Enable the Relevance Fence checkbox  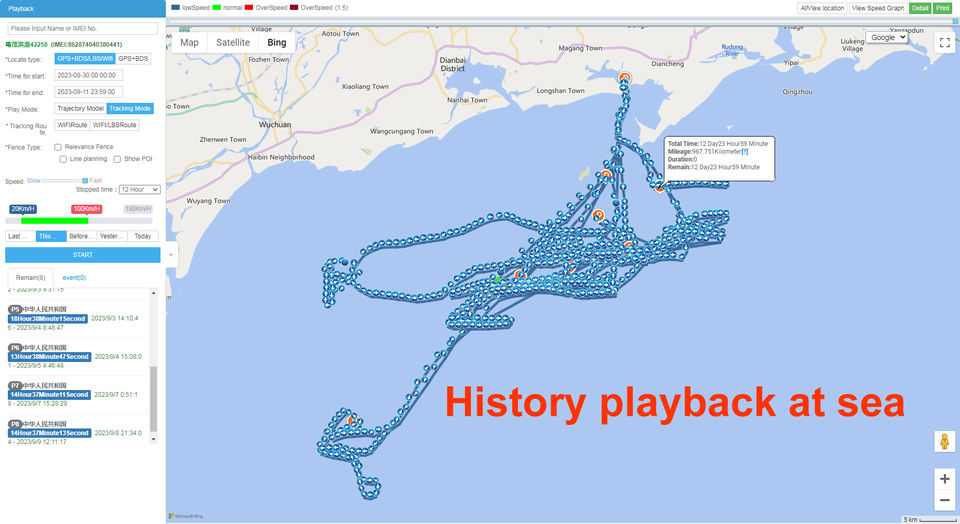pos(58,147)
